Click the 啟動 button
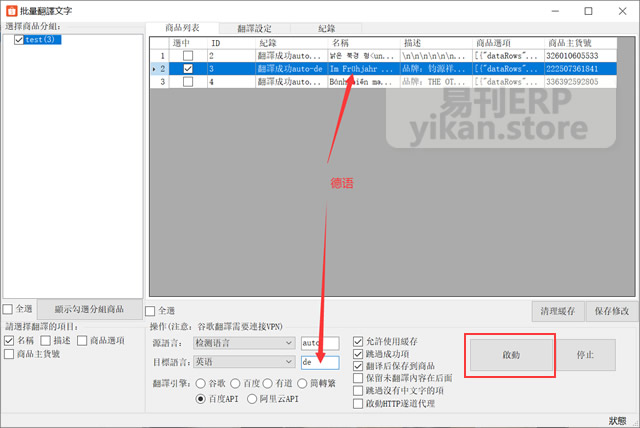This screenshot has width=640, height=428. pyautogui.click(x=511, y=355)
